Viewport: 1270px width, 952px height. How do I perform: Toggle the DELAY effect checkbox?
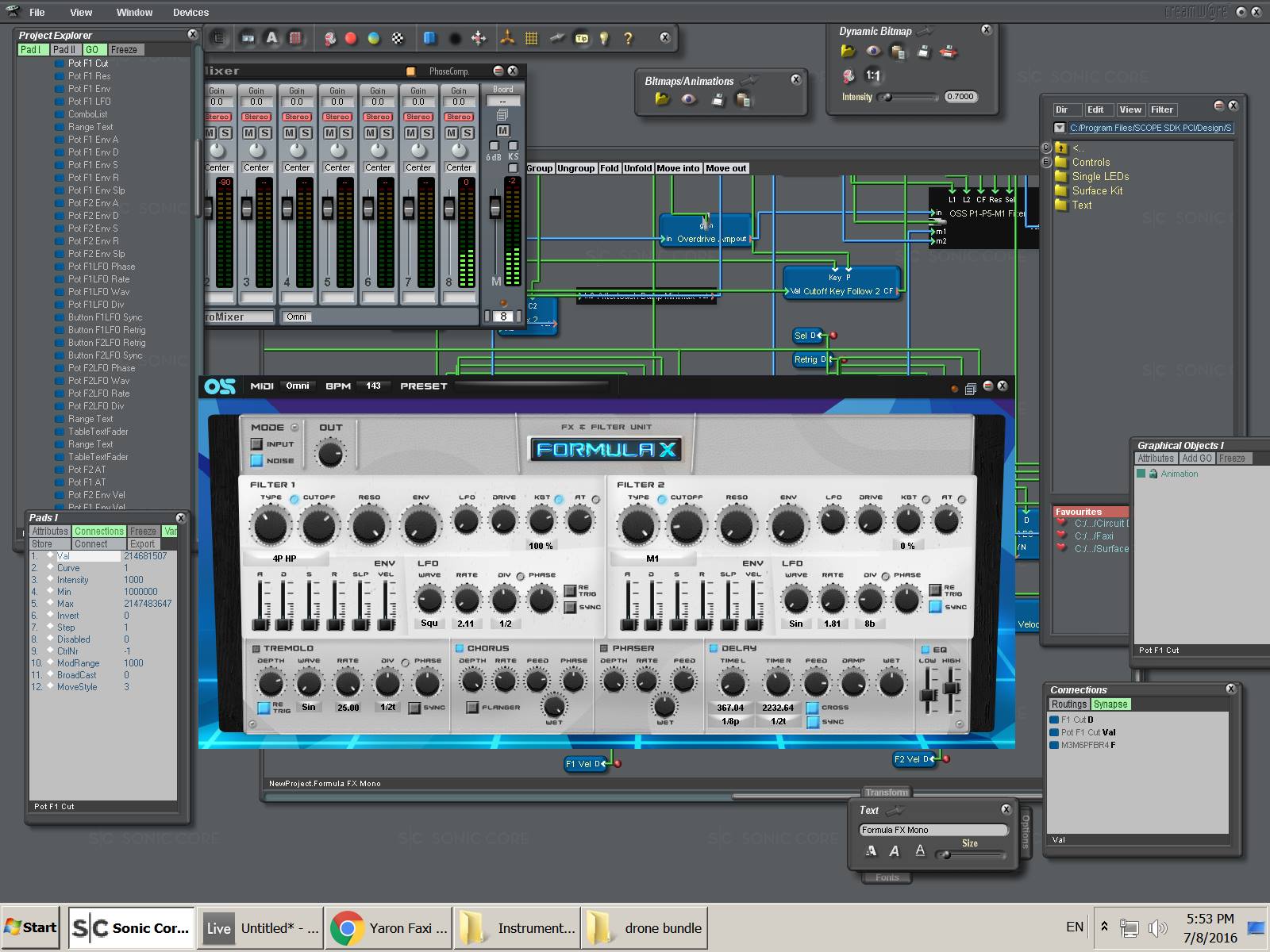[x=714, y=648]
